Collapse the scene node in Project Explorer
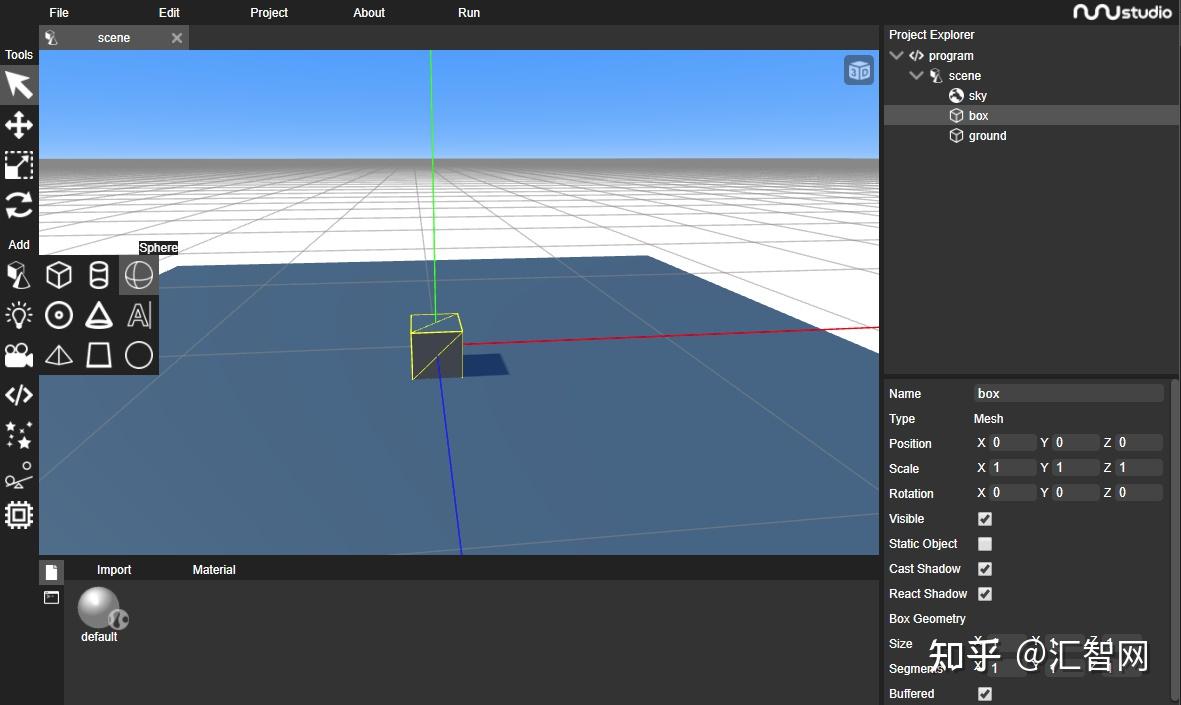Image resolution: width=1181 pixels, height=705 pixels. (916, 75)
